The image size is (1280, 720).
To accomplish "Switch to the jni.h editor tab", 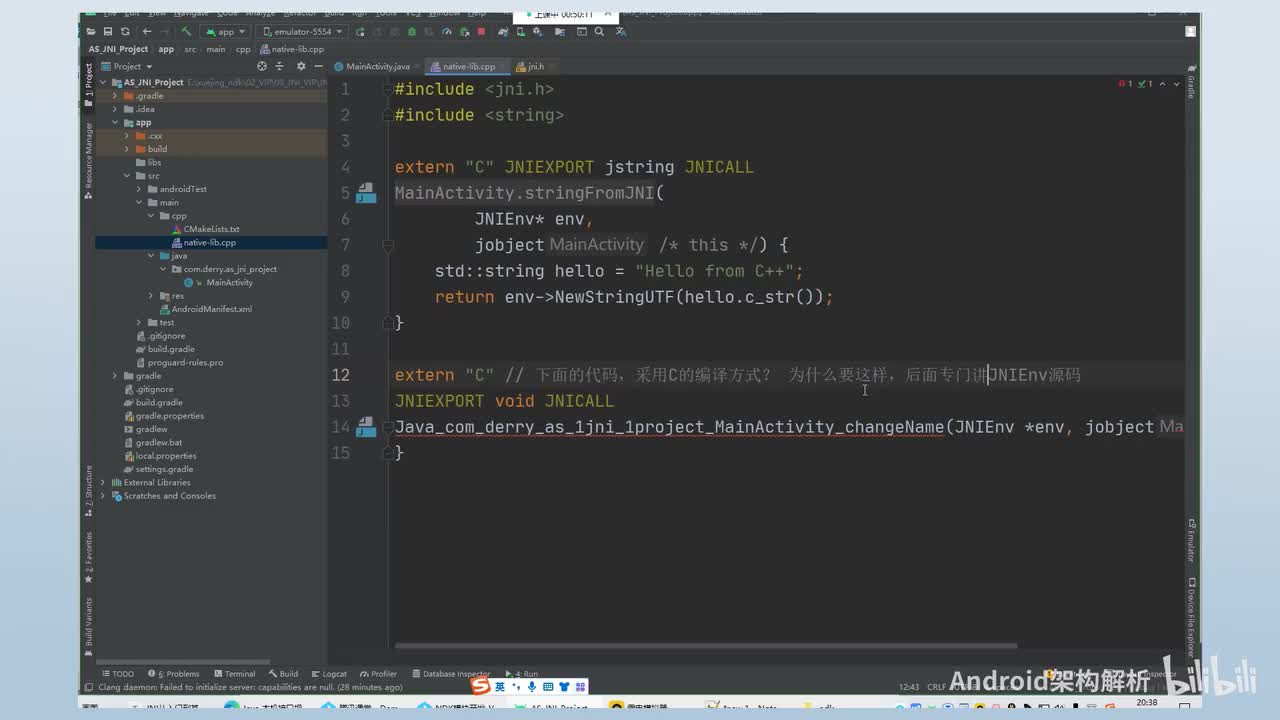I will pyautogui.click(x=535, y=67).
